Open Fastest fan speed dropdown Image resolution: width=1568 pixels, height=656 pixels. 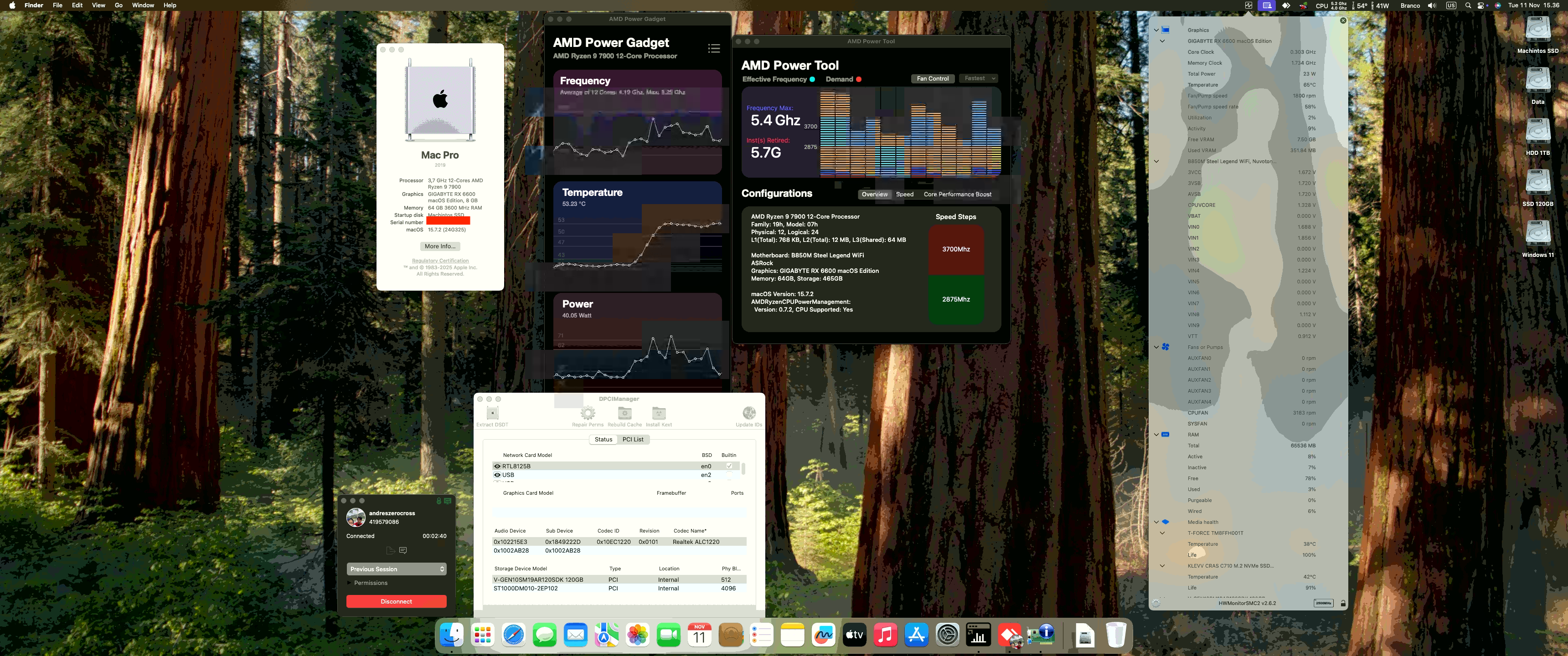pos(978,78)
